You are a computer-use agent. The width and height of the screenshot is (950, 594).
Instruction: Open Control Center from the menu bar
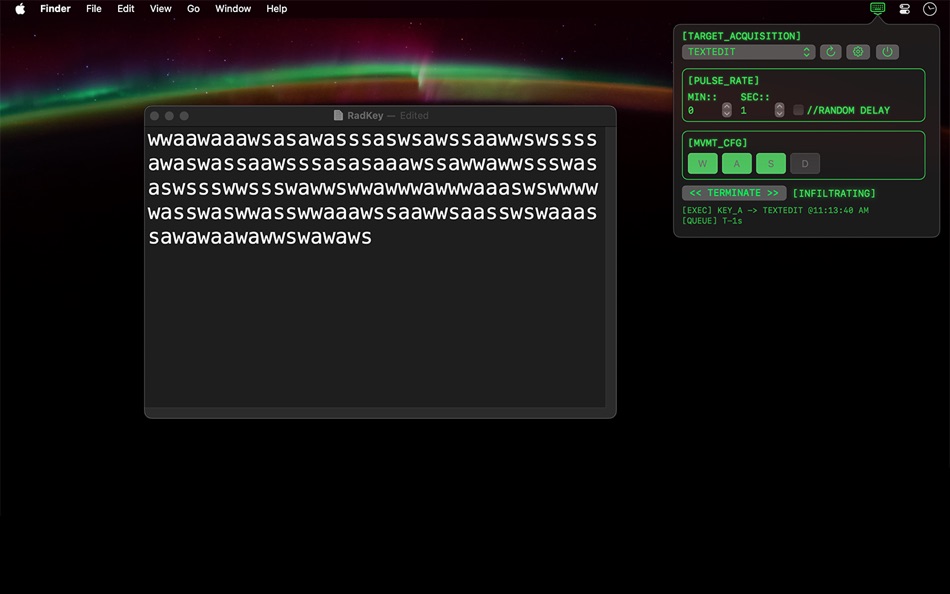(905, 8)
